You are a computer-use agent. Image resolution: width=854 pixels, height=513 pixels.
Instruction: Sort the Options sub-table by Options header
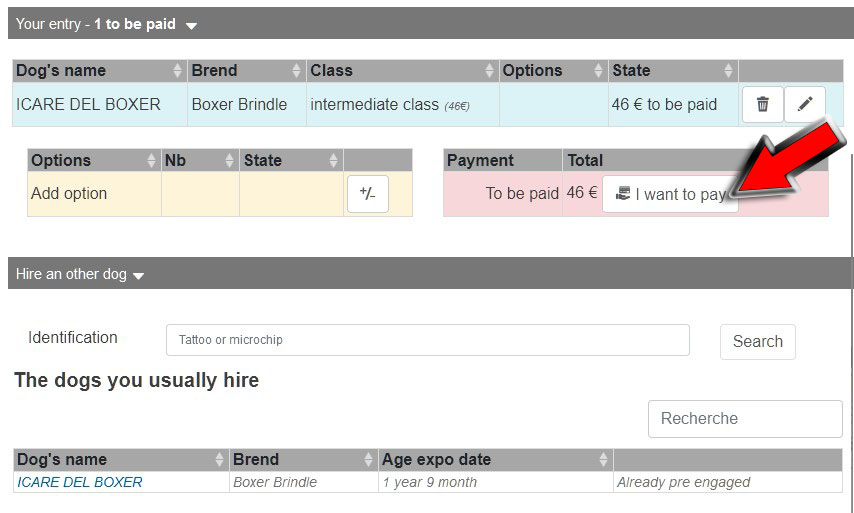point(94,160)
